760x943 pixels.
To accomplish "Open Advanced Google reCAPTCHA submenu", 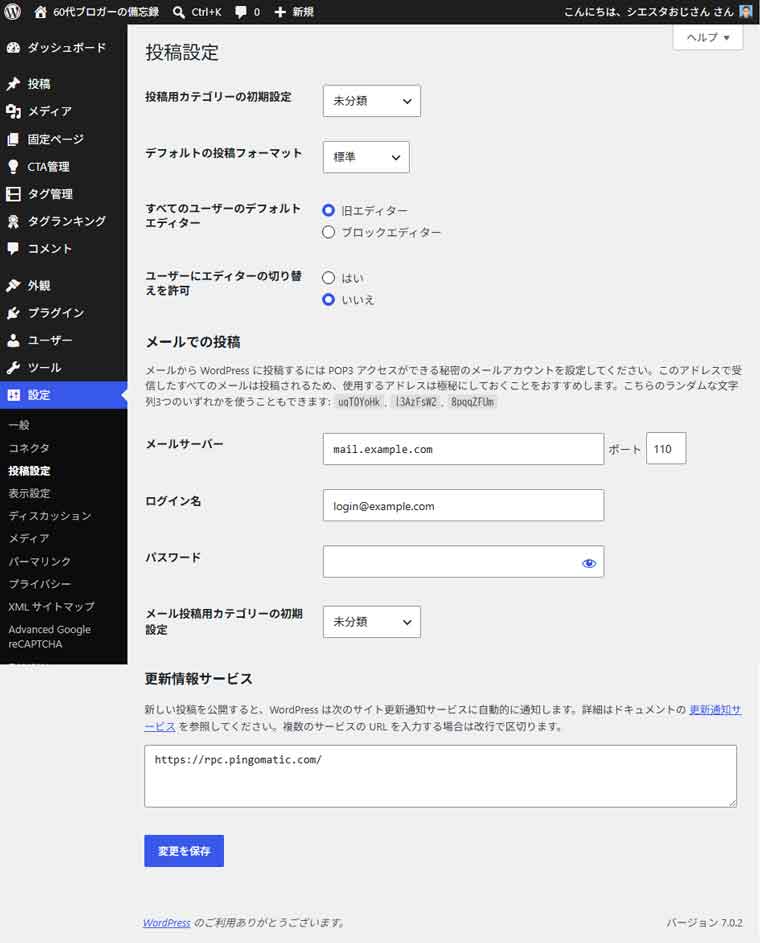I will [x=49, y=636].
